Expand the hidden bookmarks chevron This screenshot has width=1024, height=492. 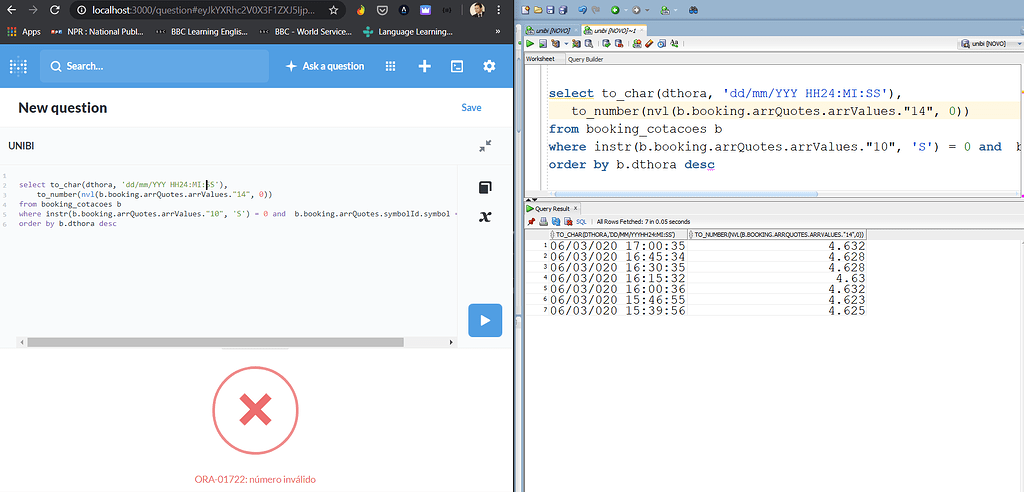click(497, 32)
